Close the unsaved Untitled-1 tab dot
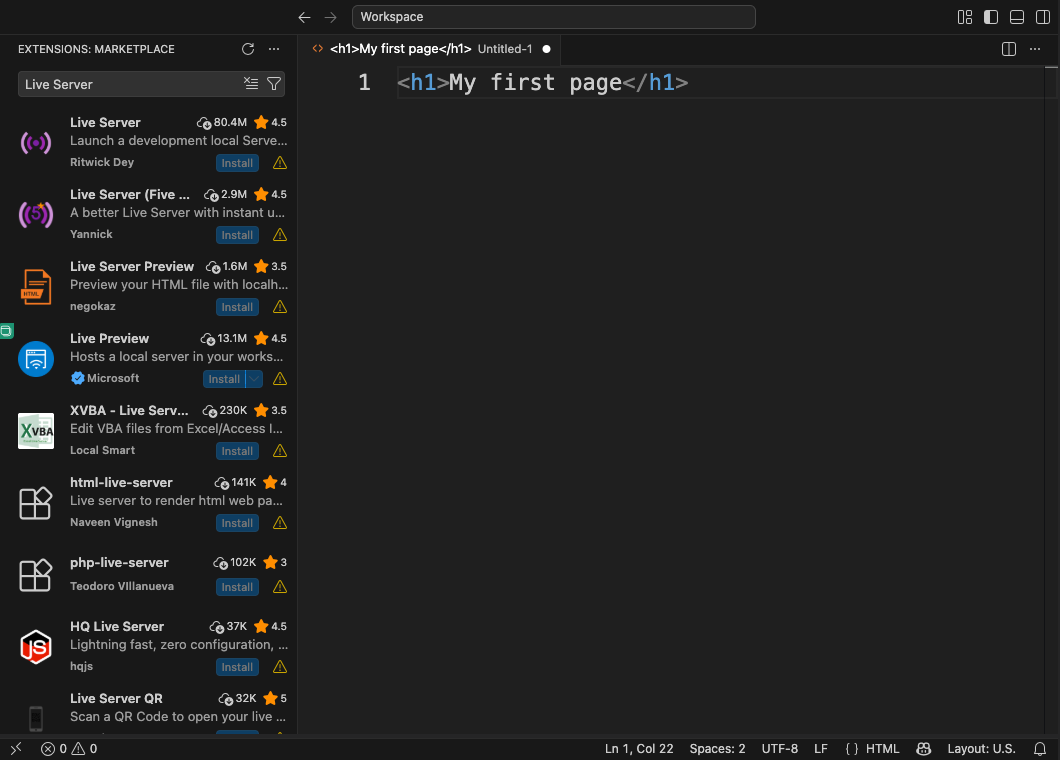The image size is (1060, 760). click(x=546, y=49)
